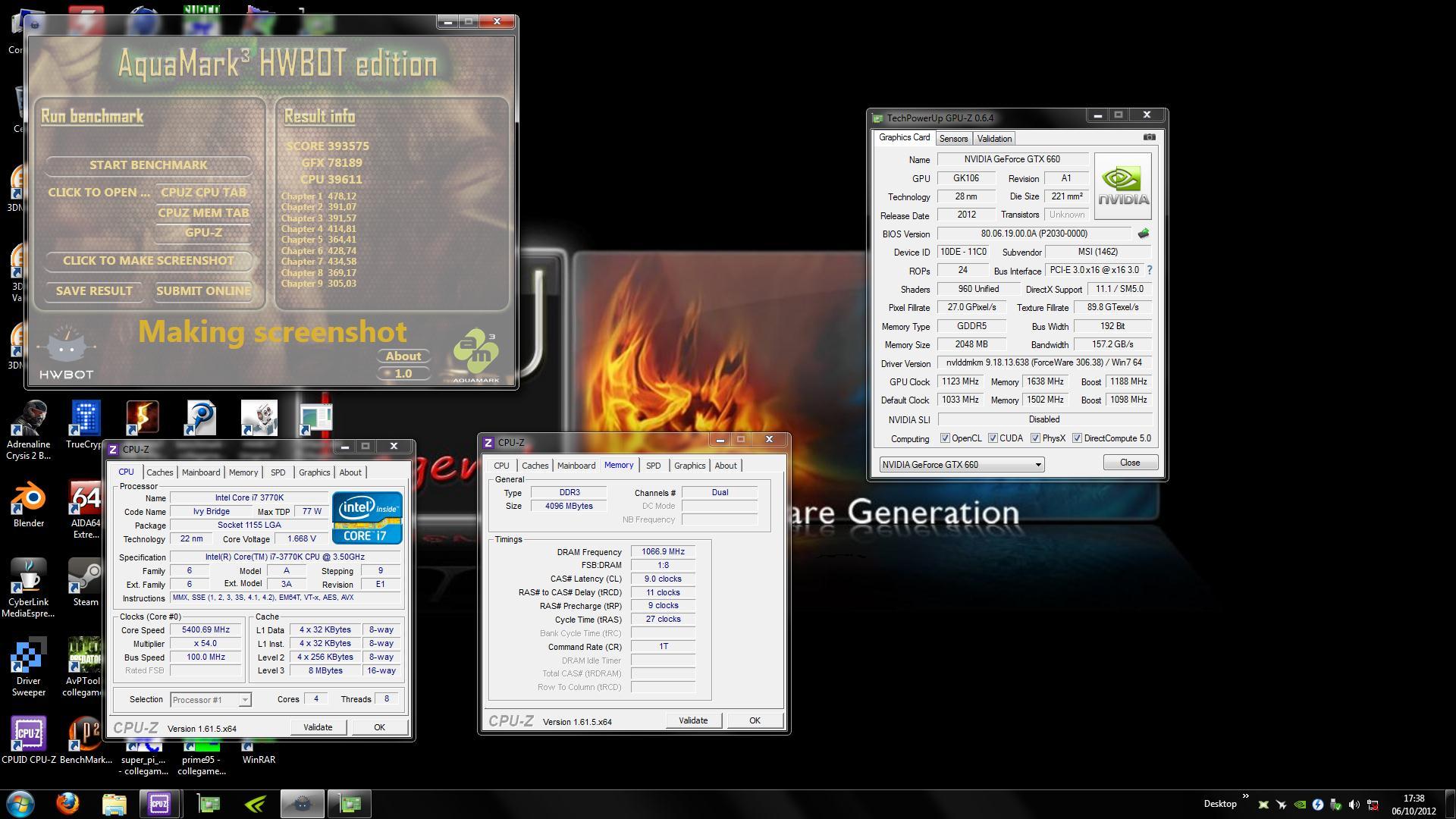The width and height of the screenshot is (1456, 819).
Task: Click the CPU-Z Core Speed value field
Action: (x=206, y=630)
